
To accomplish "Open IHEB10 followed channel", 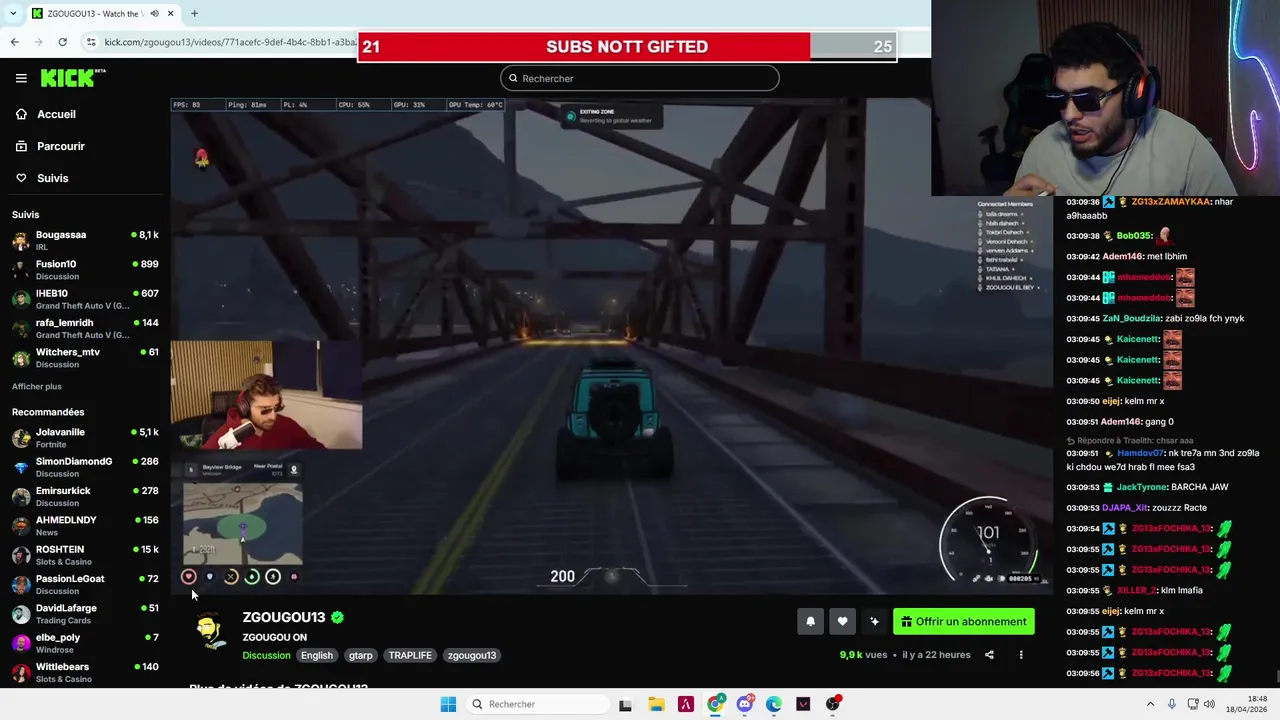I will point(85,299).
